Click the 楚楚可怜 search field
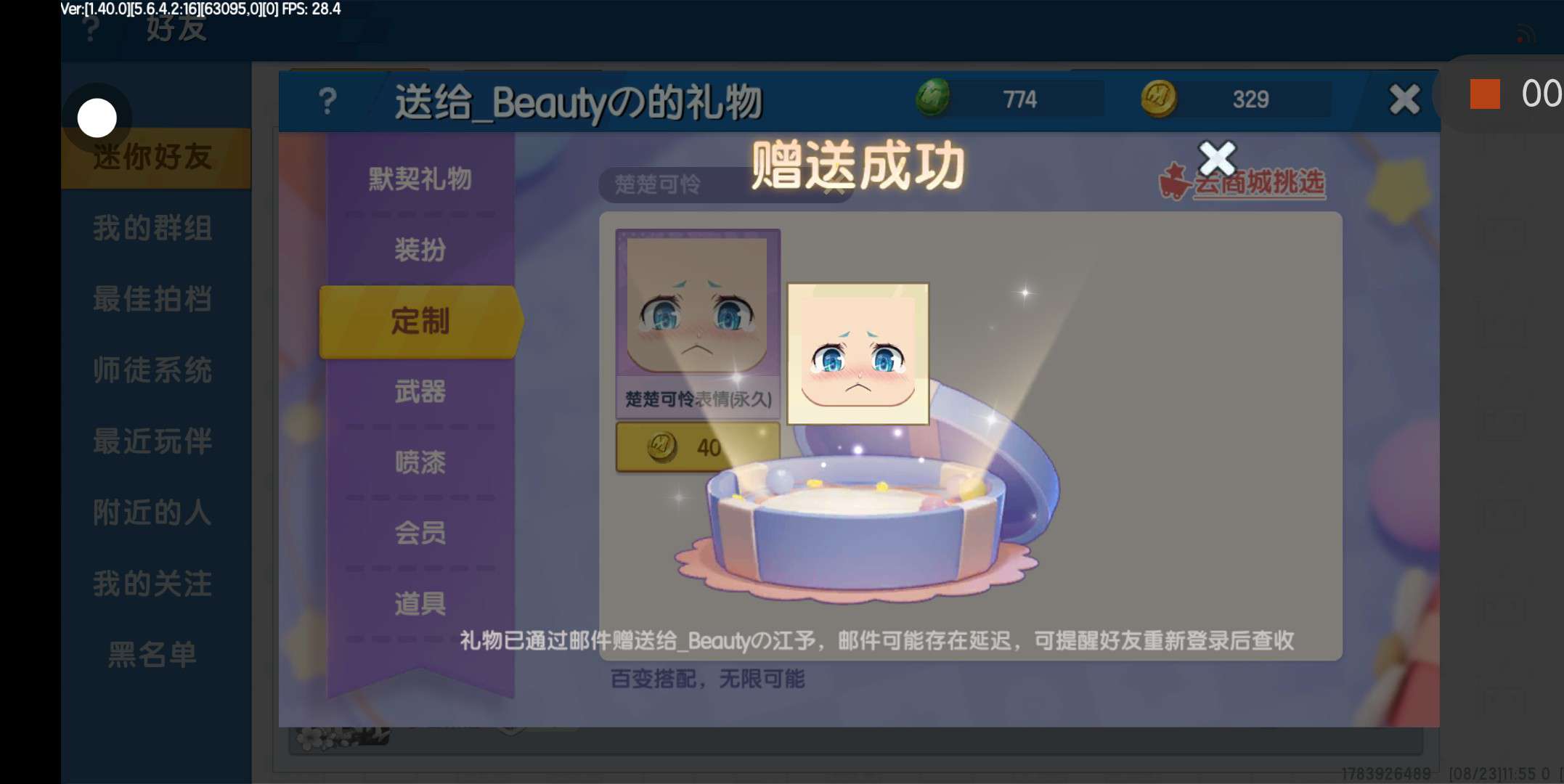This screenshot has height=784, width=1564. click(x=726, y=184)
